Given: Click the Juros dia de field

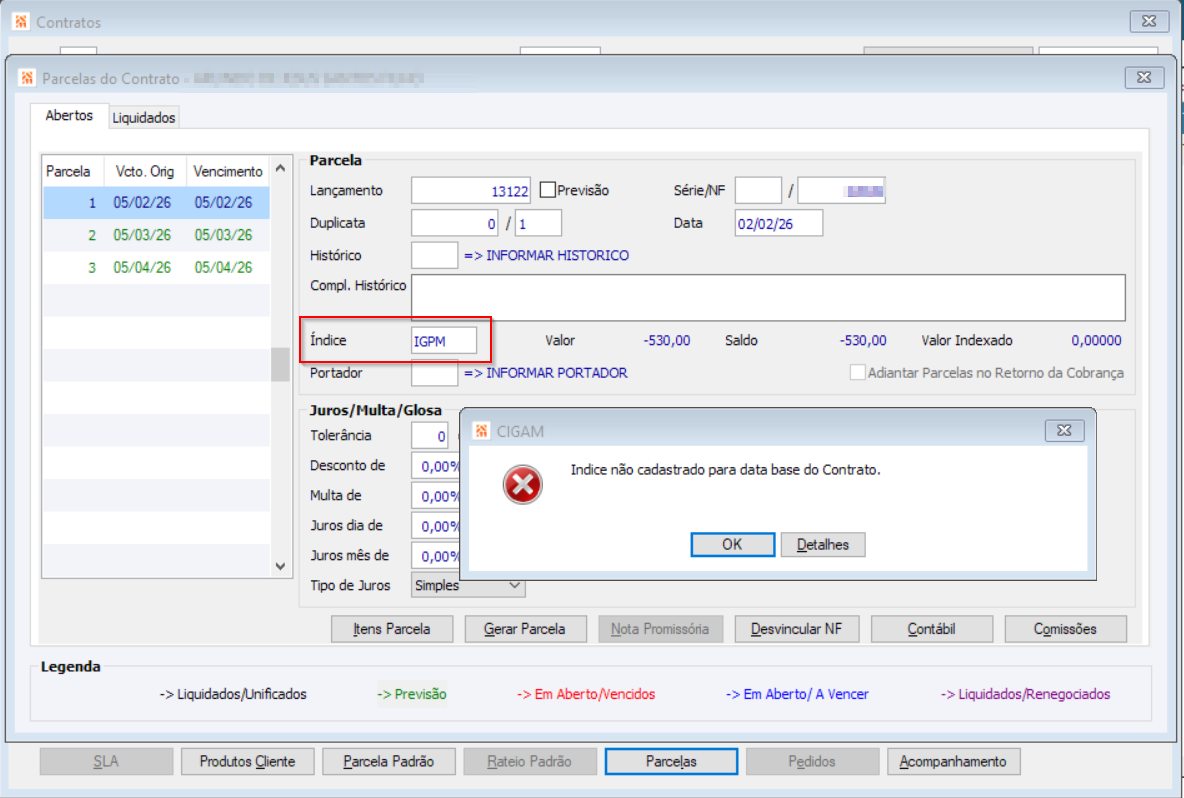Looking at the screenshot, I should point(436,525).
